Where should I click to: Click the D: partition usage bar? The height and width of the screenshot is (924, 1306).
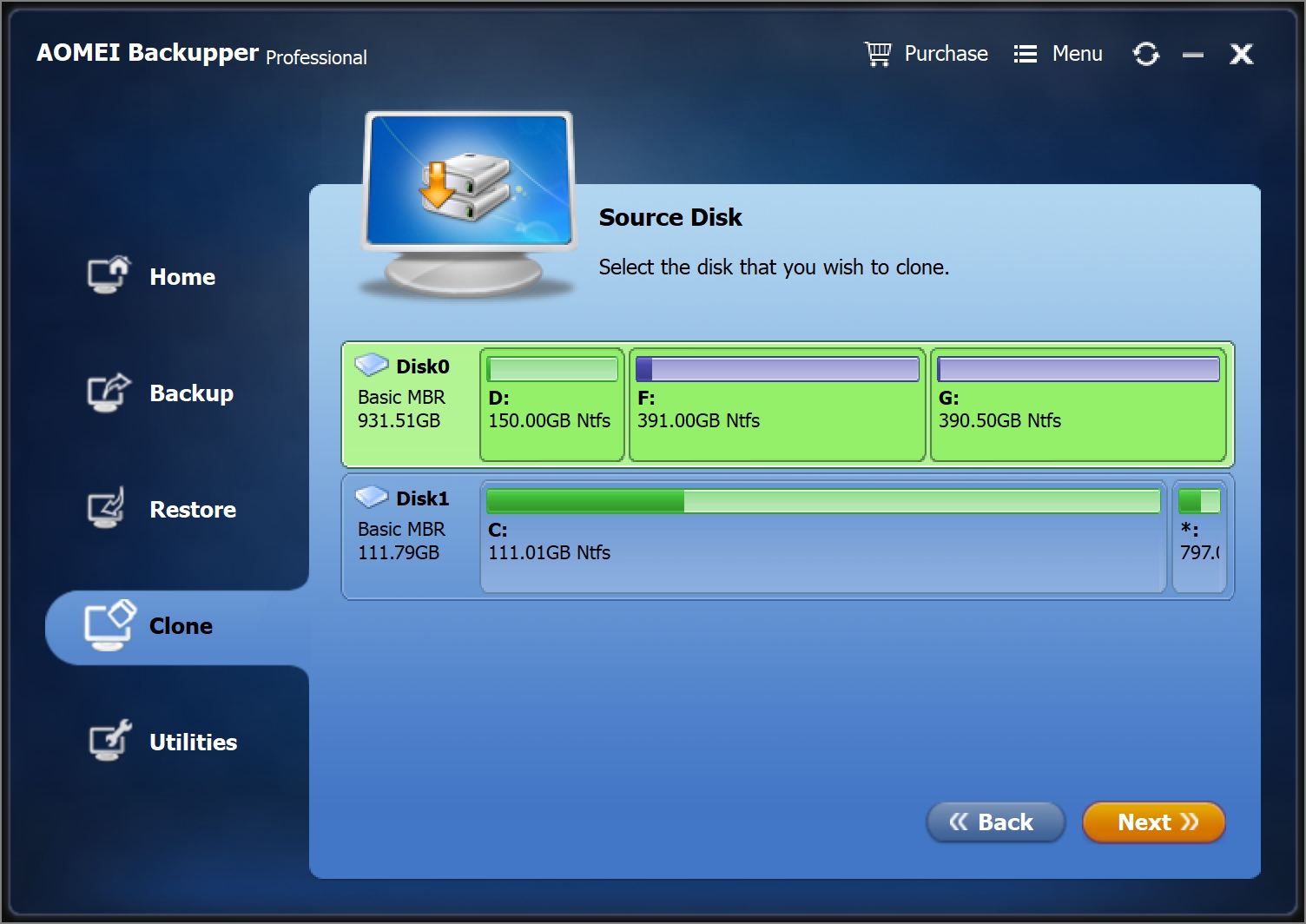point(552,369)
